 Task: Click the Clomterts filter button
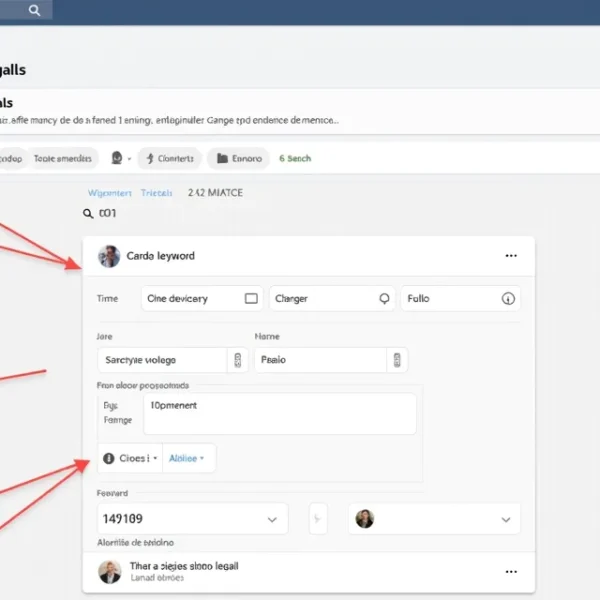[169, 158]
